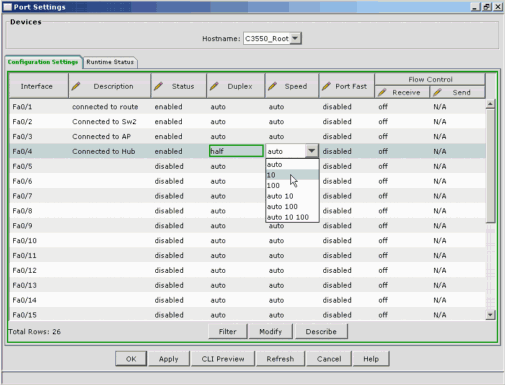Click the Apply button

click(x=169, y=359)
